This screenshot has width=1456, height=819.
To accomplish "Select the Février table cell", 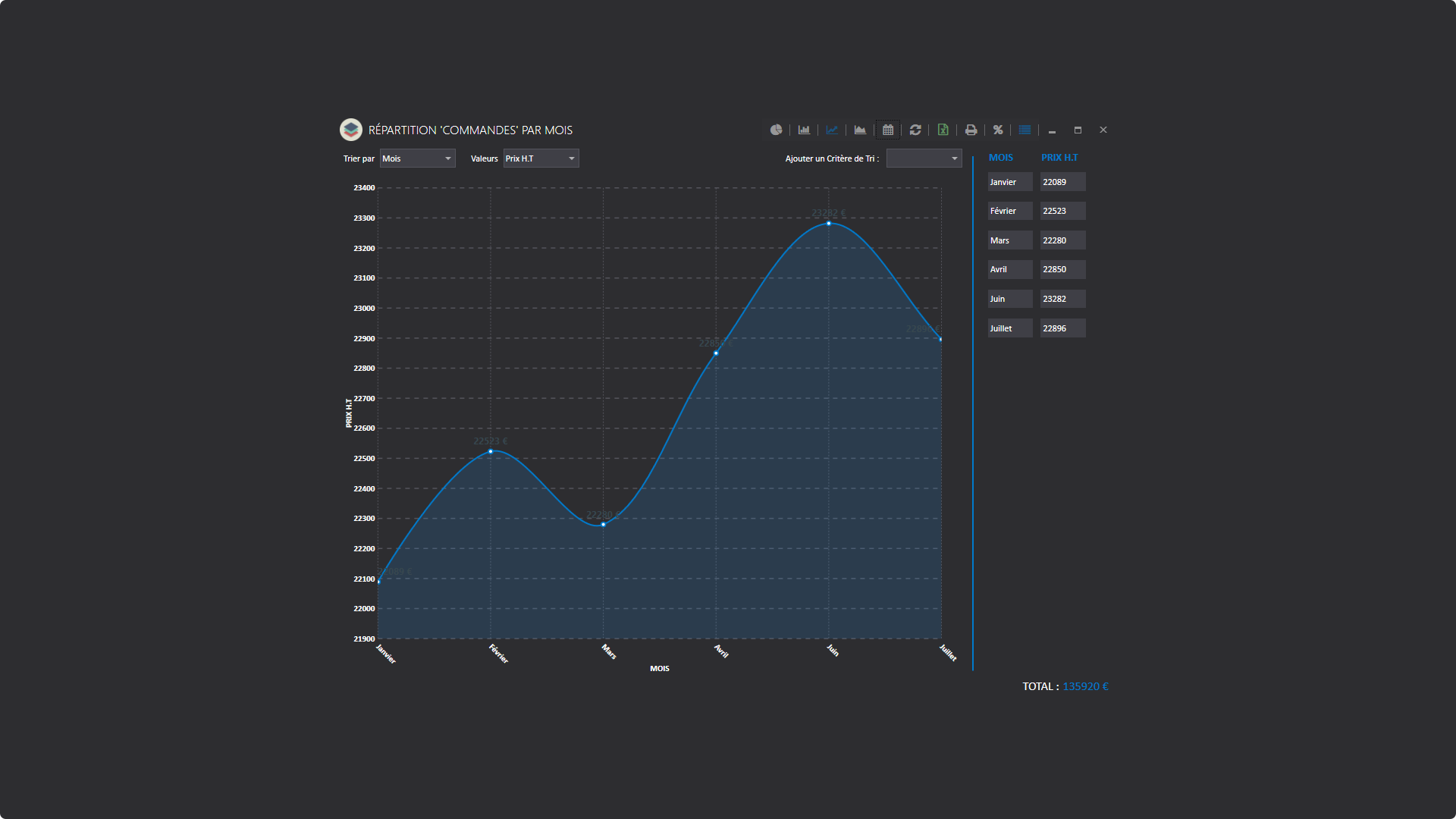I will [1010, 211].
